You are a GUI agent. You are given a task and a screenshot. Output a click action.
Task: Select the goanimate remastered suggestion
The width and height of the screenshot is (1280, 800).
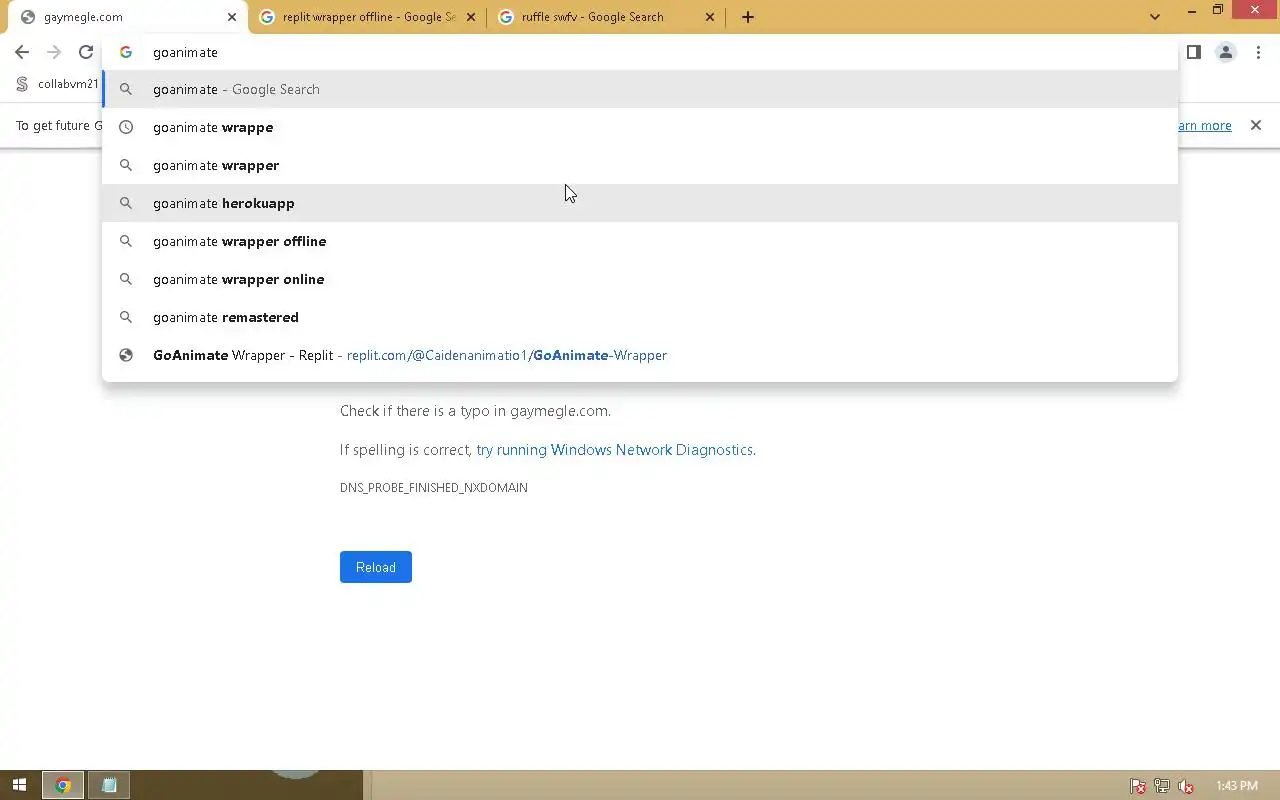(640, 317)
